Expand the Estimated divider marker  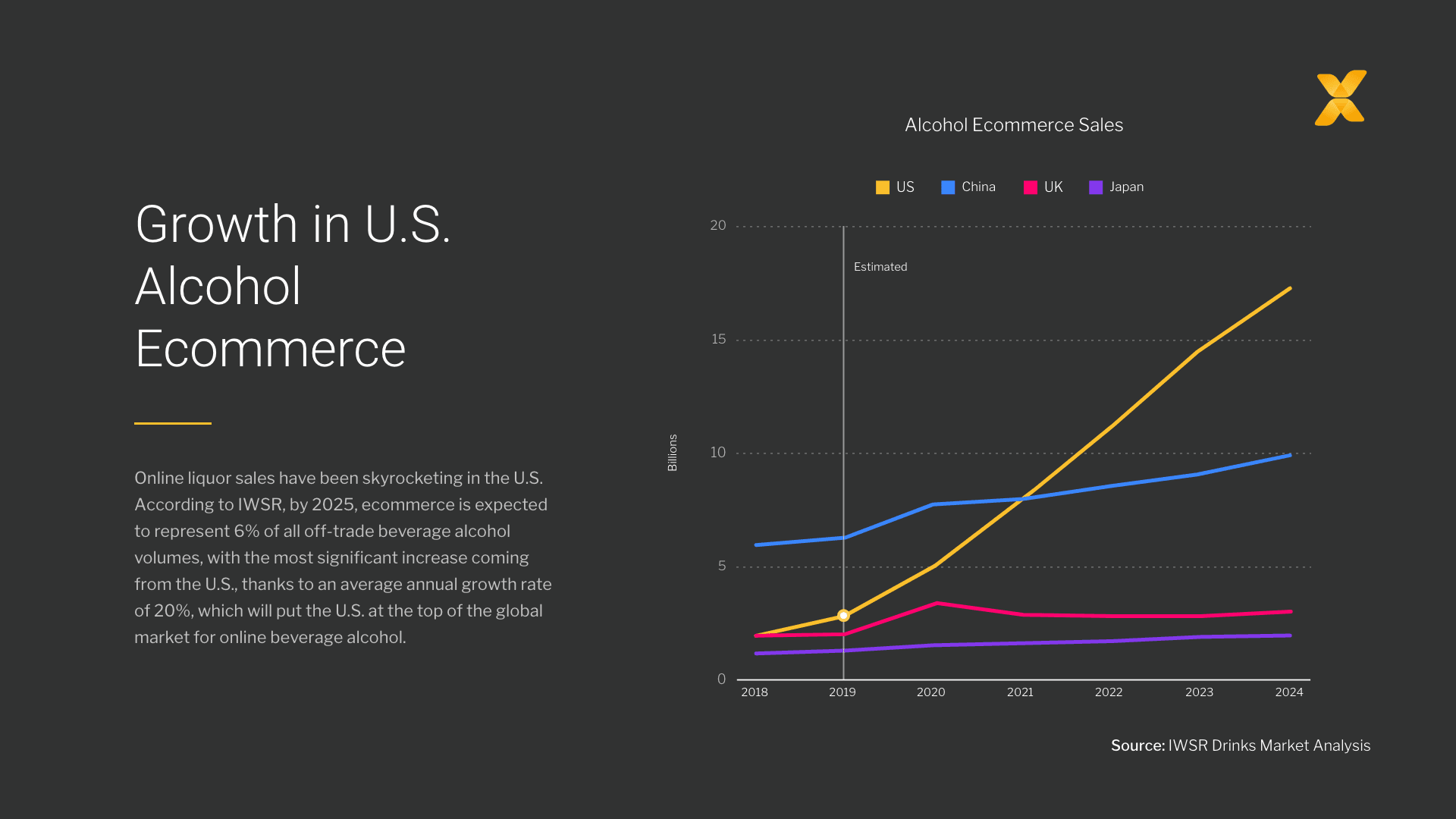(x=880, y=266)
